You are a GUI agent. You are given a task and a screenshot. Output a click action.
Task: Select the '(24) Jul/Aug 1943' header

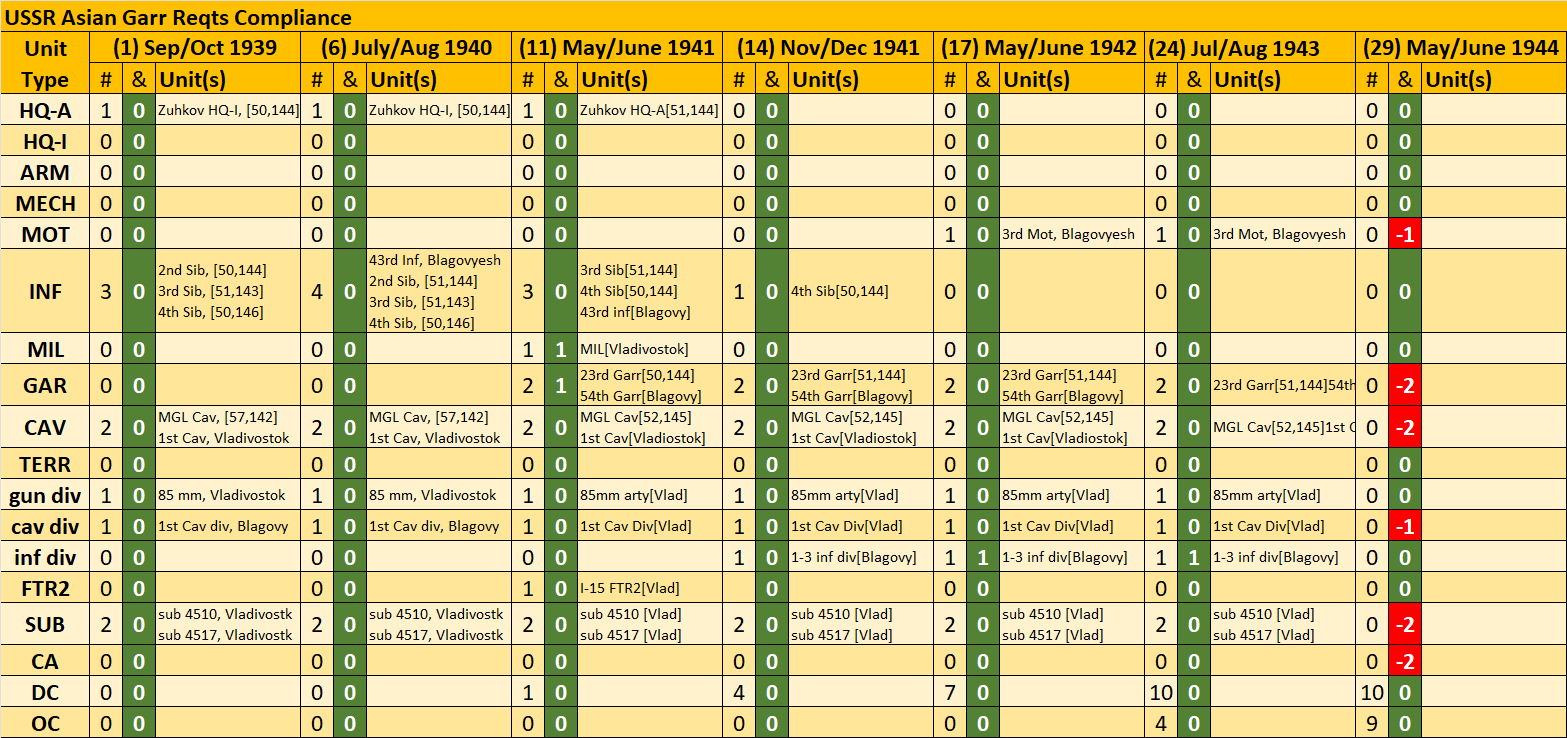point(1251,48)
